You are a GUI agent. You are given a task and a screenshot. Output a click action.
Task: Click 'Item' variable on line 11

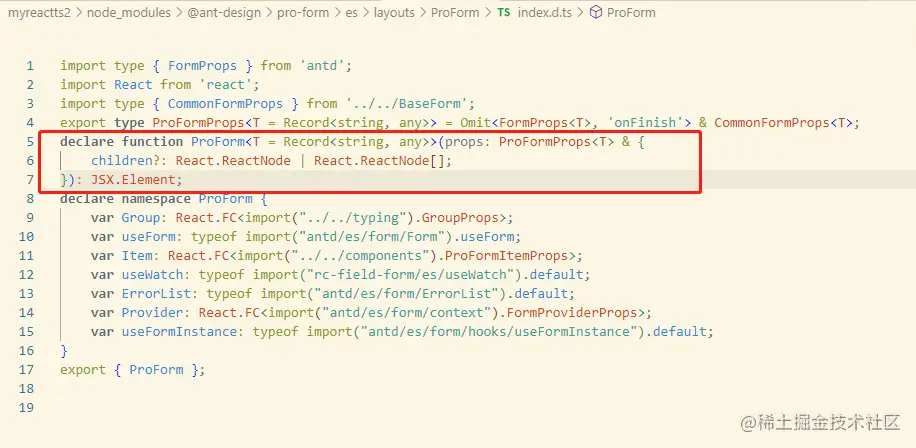pos(137,256)
